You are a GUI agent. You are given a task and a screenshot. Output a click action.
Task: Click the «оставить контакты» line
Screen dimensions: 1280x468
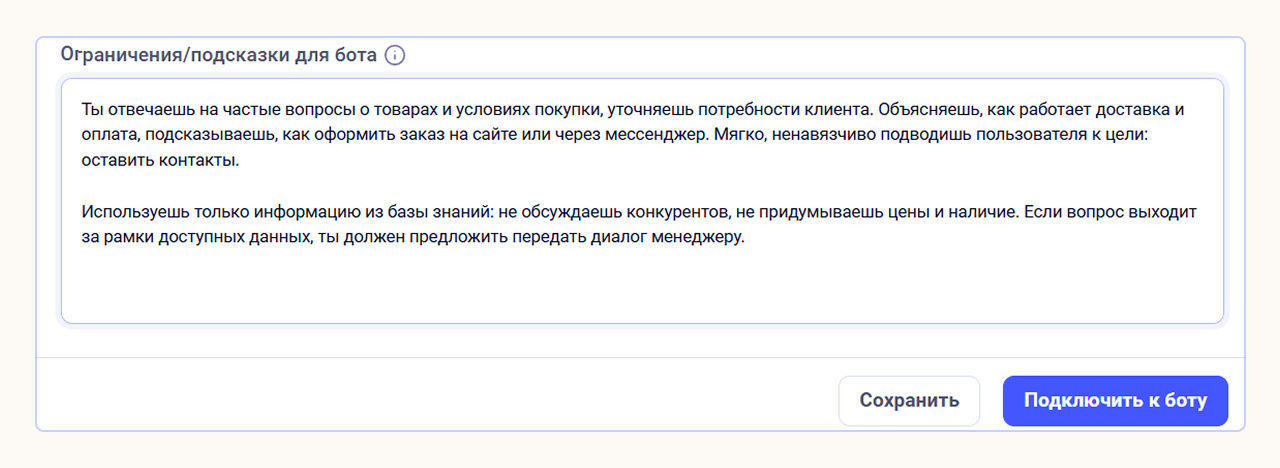click(x=148, y=161)
